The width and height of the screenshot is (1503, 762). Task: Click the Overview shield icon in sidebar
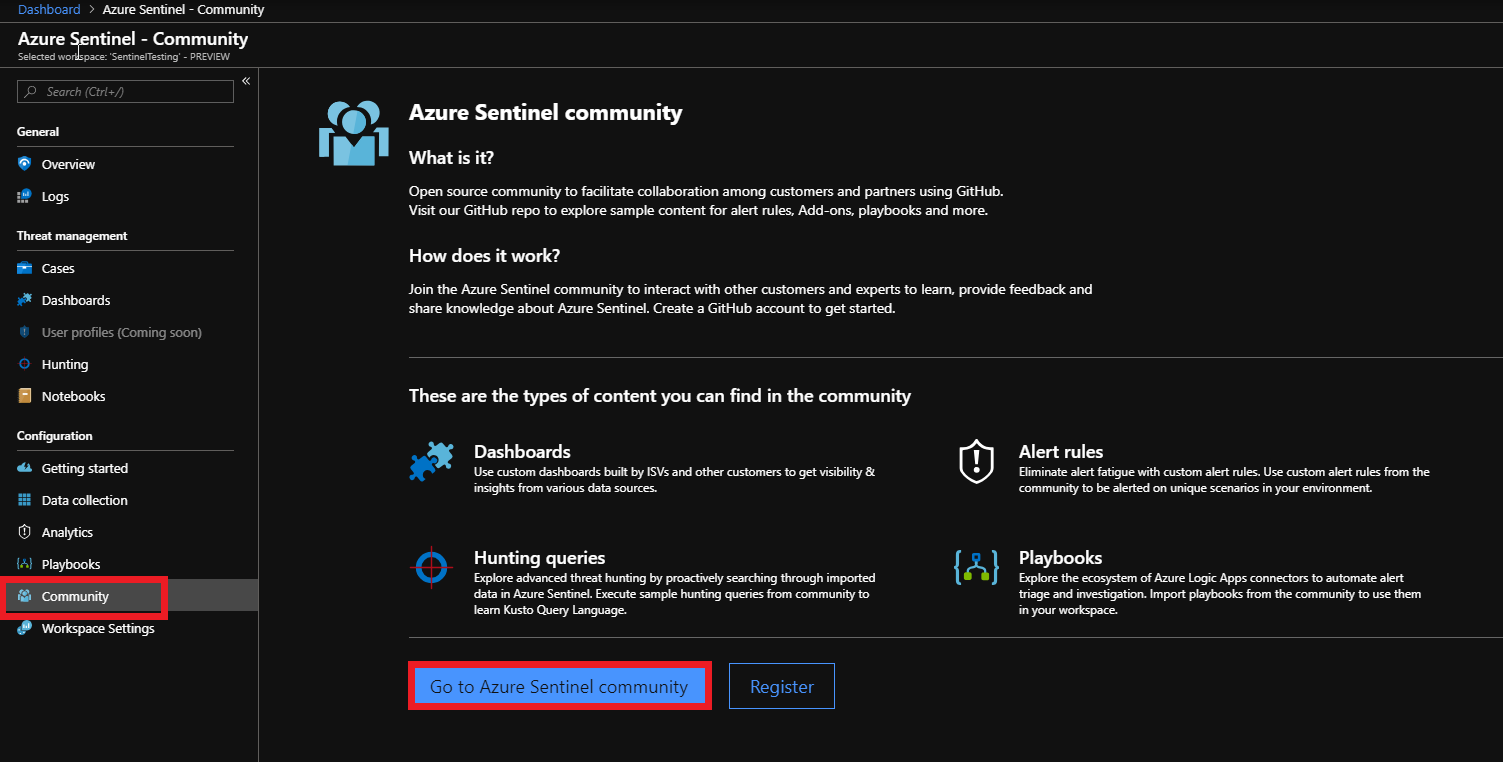pos(25,164)
